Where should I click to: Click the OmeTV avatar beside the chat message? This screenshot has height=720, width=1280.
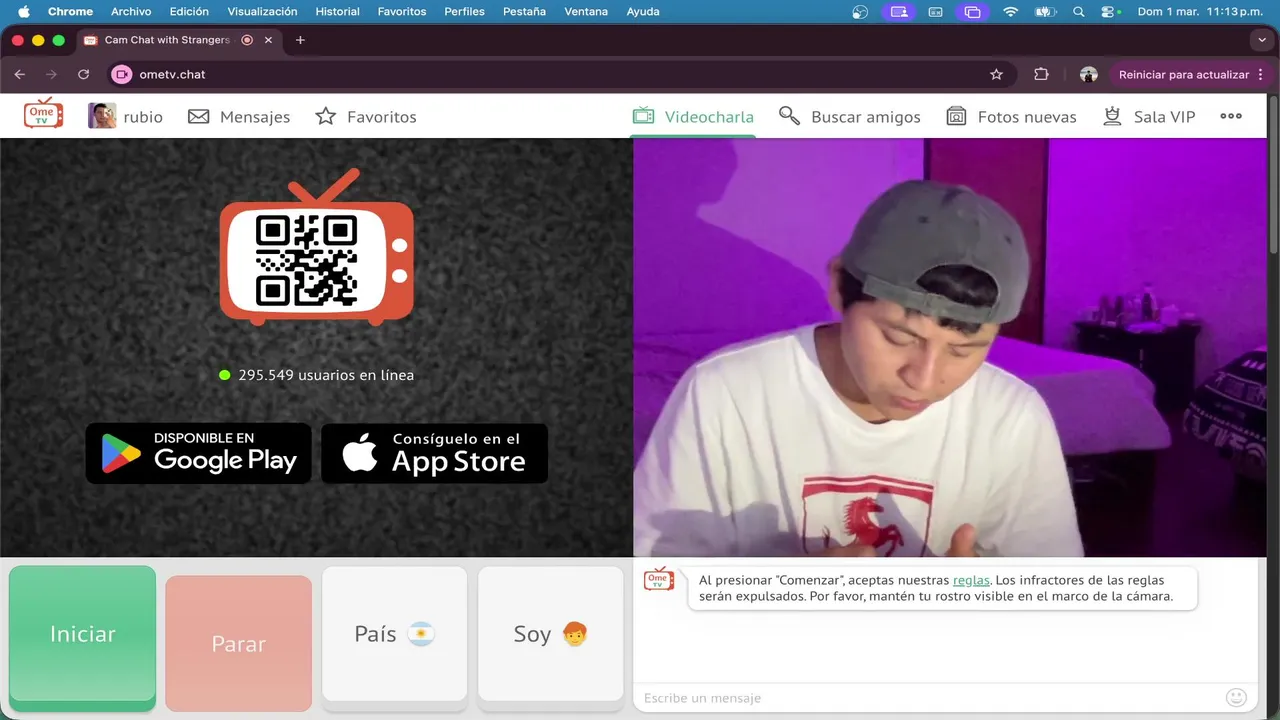(659, 579)
